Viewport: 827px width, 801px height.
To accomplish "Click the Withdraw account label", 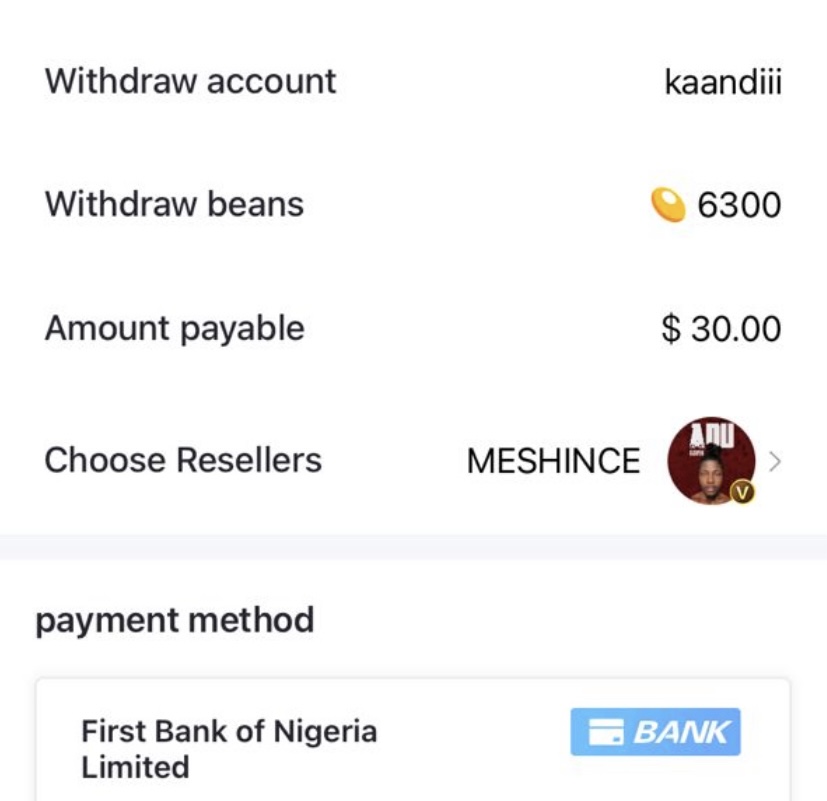I will pyautogui.click(x=190, y=81).
